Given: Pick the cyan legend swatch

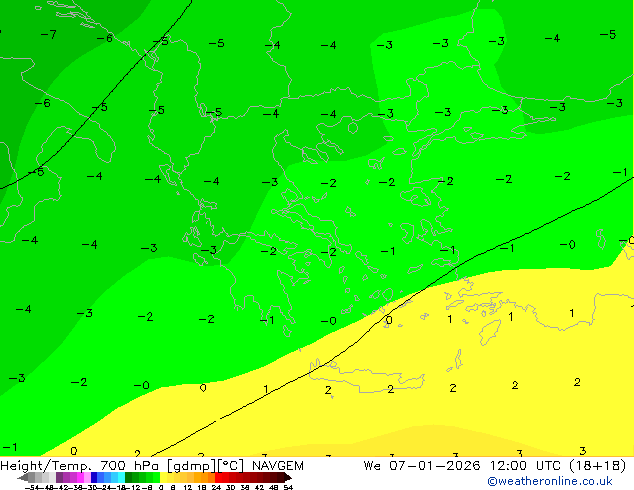Looking at the screenshot, I should 122,477.
